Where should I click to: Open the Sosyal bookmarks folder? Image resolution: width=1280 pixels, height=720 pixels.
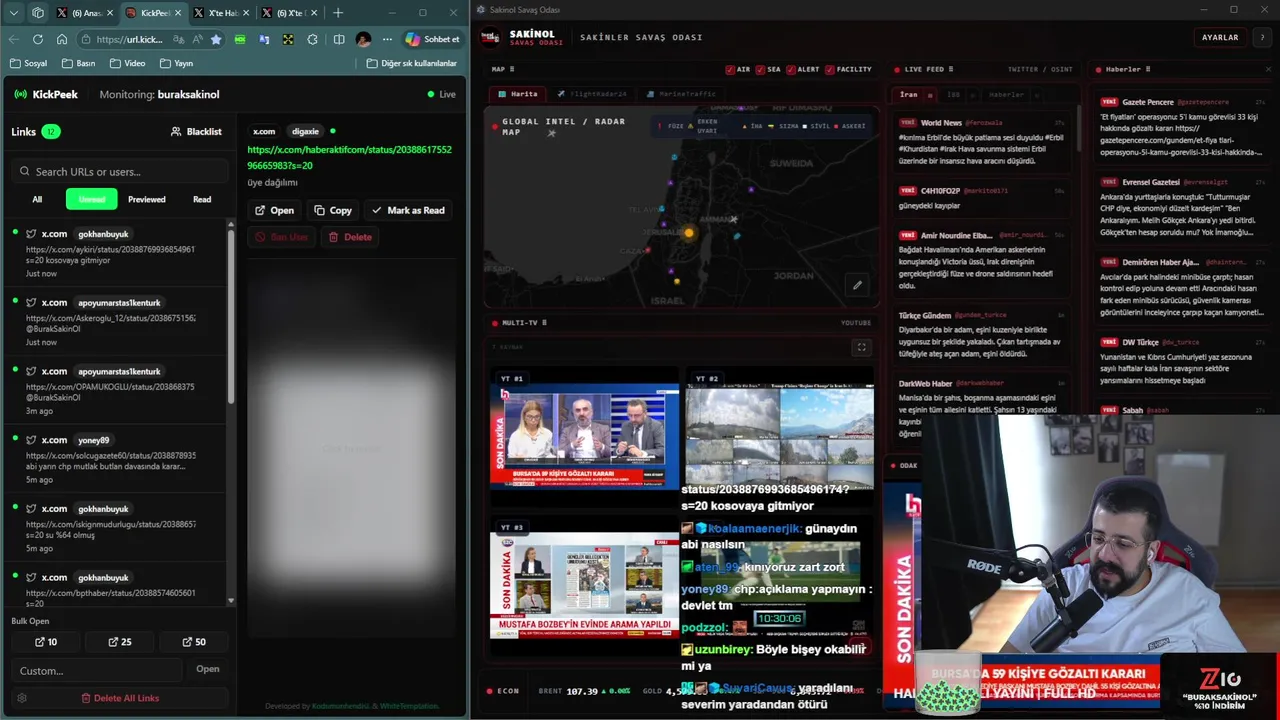[28, 63]
